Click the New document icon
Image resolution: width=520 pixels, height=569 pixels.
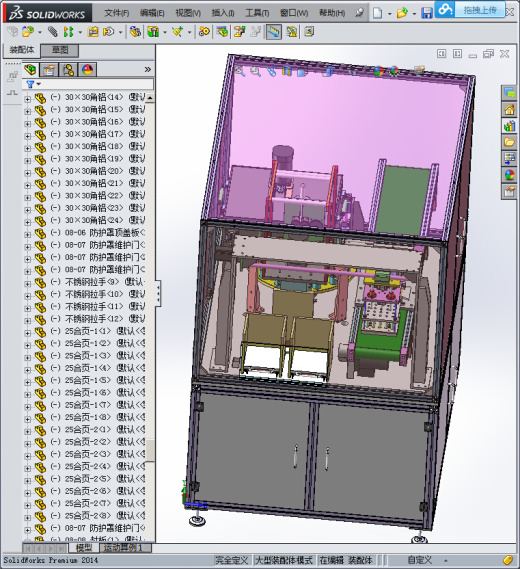[378, 13]
